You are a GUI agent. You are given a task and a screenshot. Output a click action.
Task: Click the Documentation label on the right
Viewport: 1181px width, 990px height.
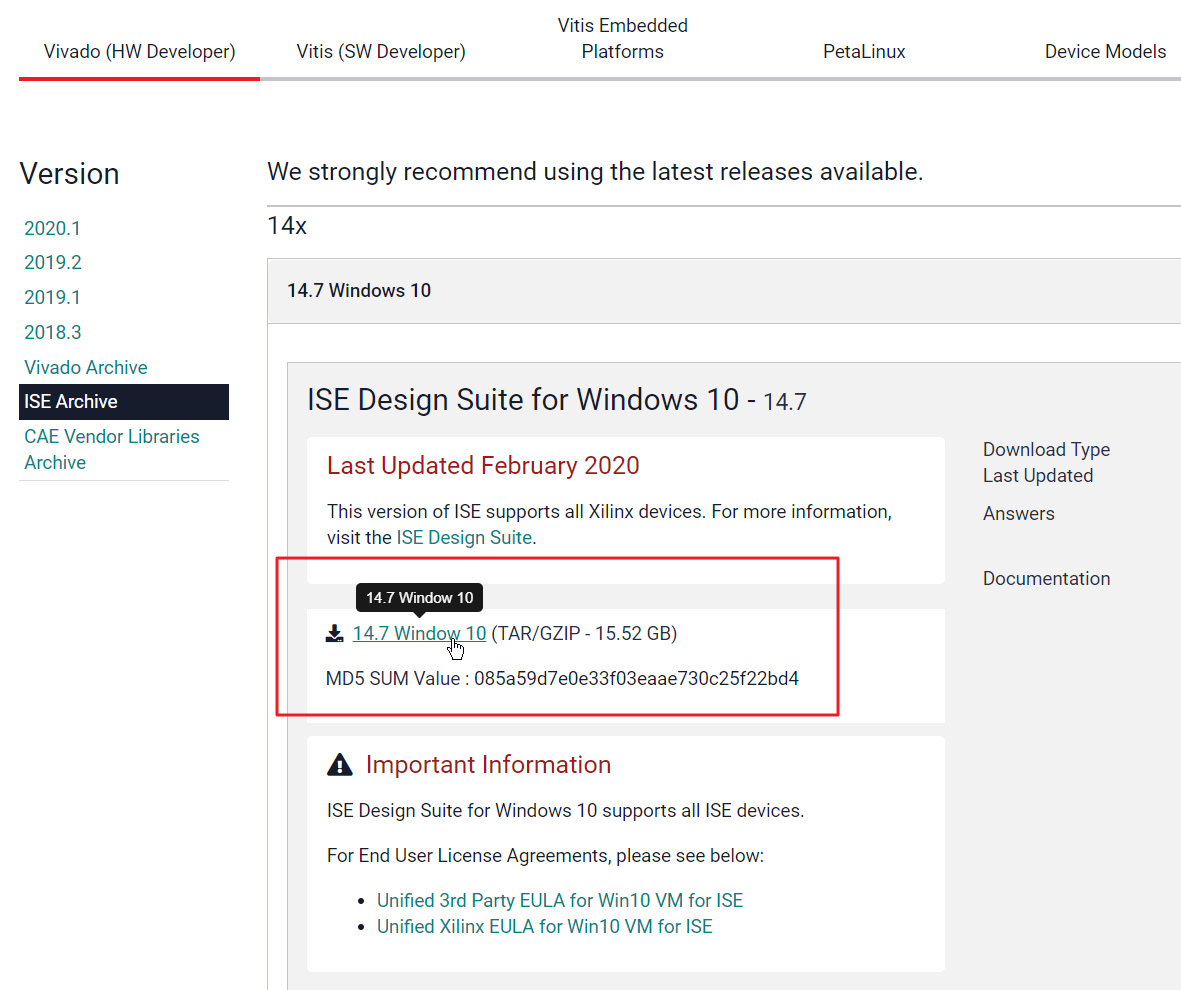tap(1046, 579)
